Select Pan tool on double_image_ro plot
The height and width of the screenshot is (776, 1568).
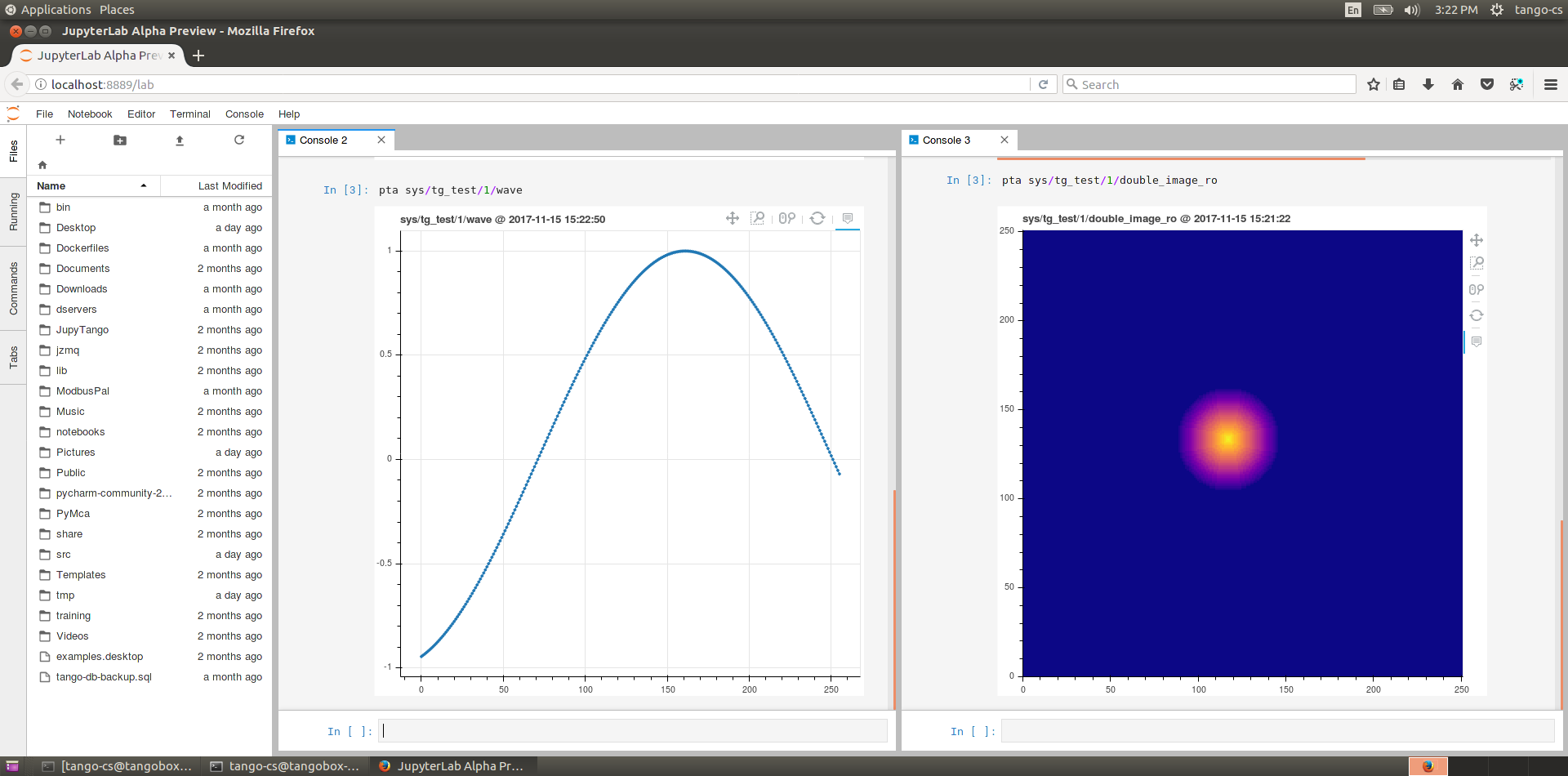[x=1477, y=240]
